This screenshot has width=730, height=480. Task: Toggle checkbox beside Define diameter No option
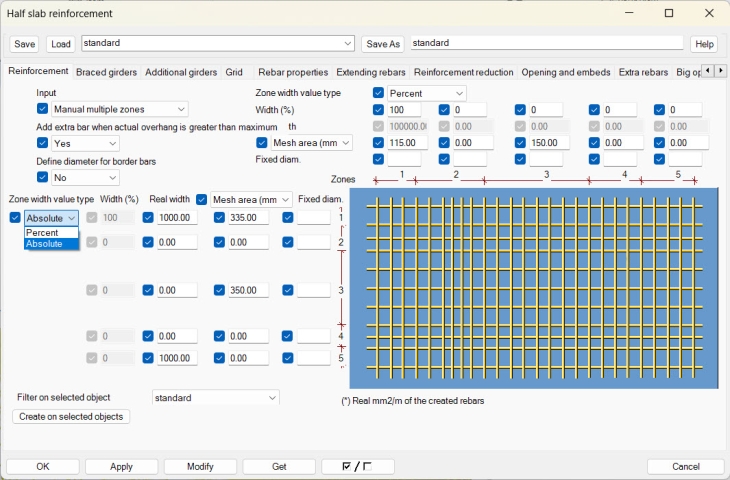coord(43,177)
